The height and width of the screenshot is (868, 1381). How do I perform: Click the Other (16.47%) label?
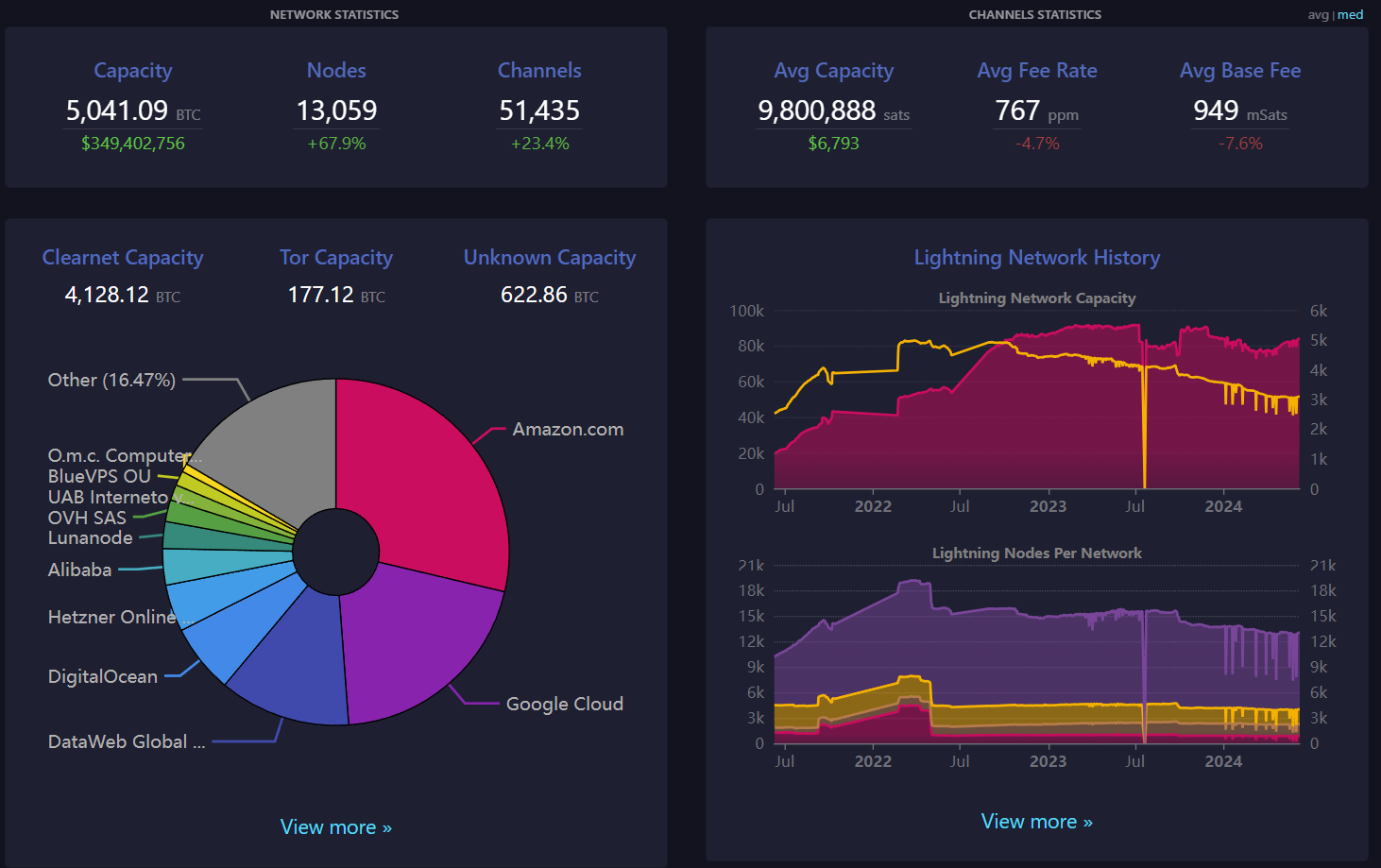(111, 380)
